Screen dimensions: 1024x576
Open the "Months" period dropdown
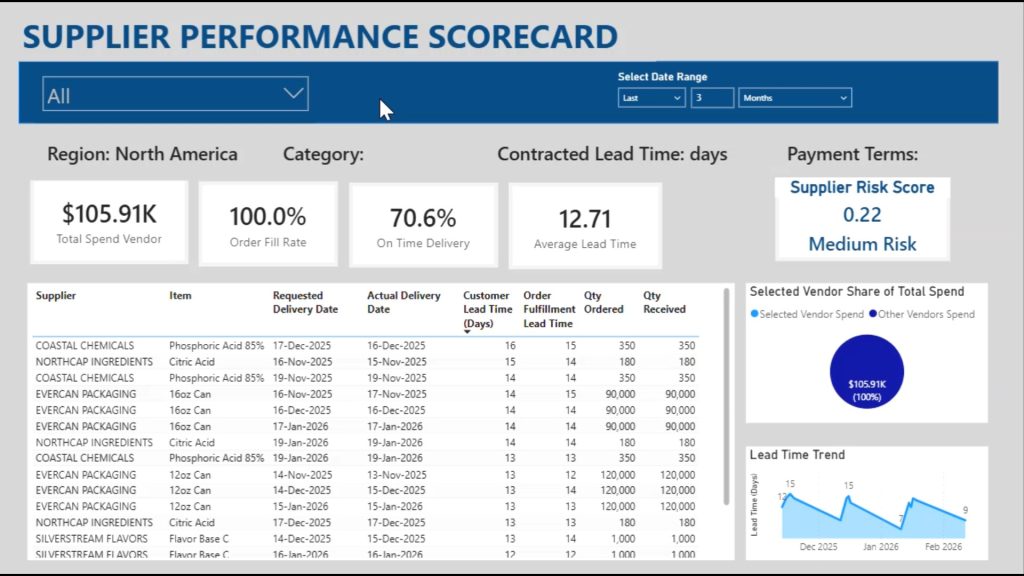[795, 98]
